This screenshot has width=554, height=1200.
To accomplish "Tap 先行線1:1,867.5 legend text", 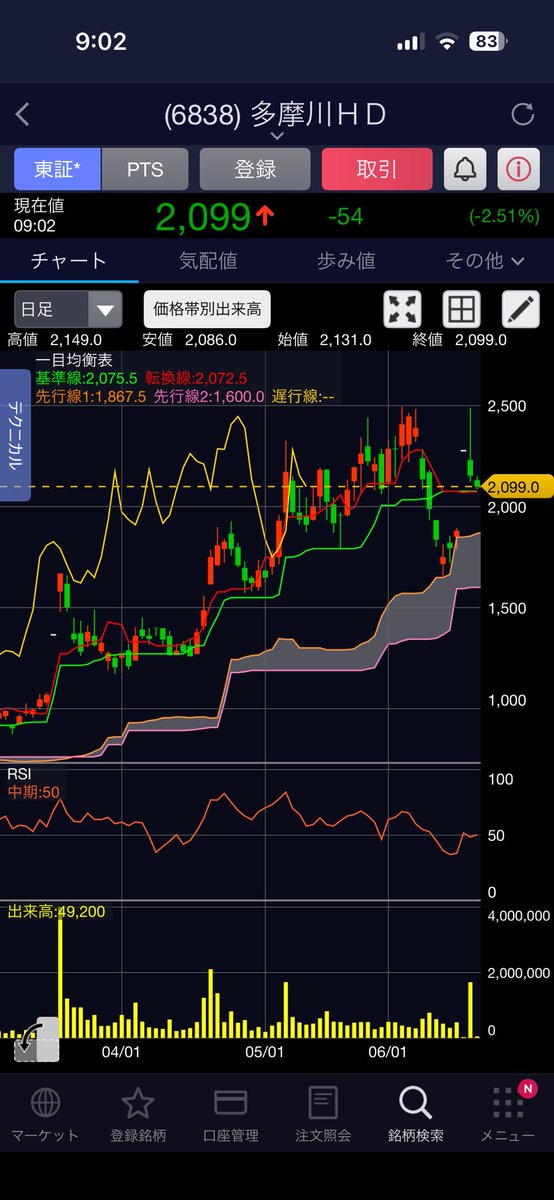I will point(91,395).
